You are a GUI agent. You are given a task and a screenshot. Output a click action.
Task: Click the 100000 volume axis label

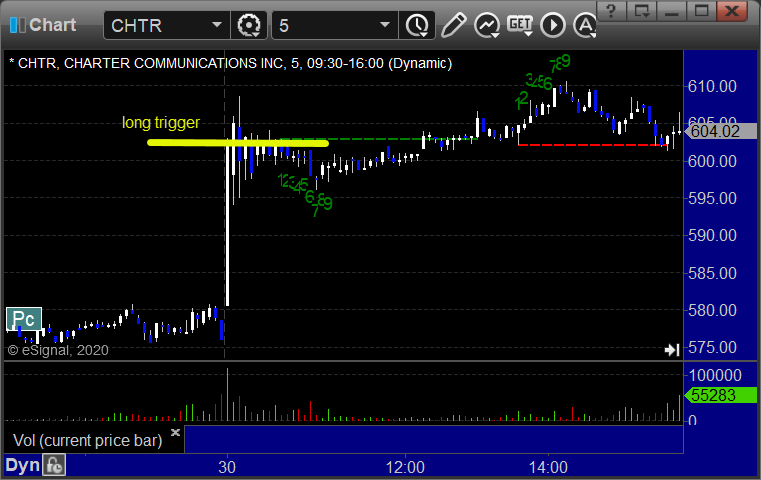[x=715, y=375]
